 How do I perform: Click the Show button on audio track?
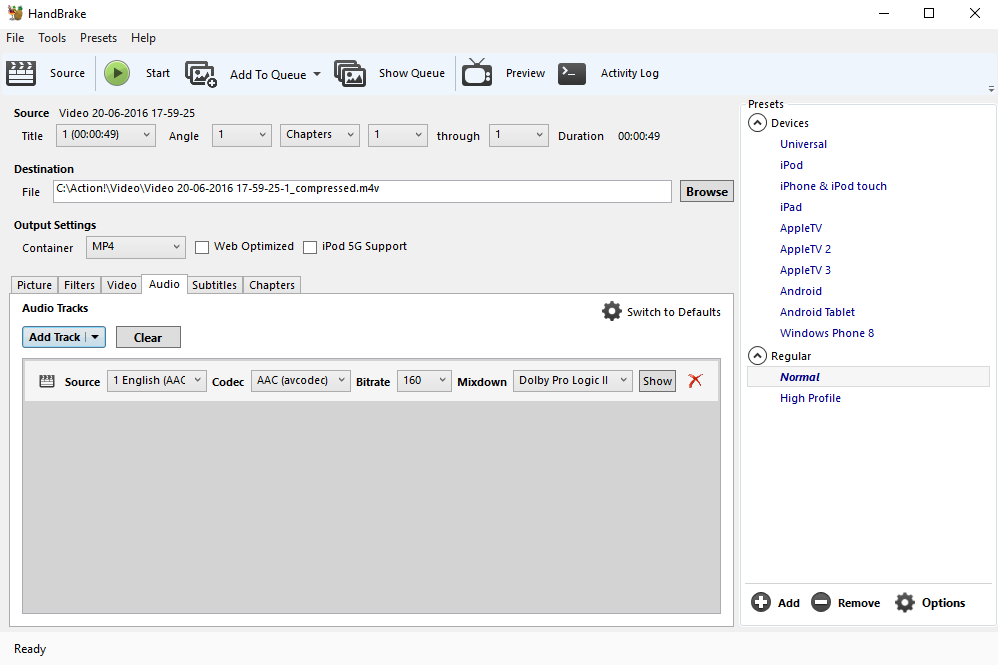657,381
